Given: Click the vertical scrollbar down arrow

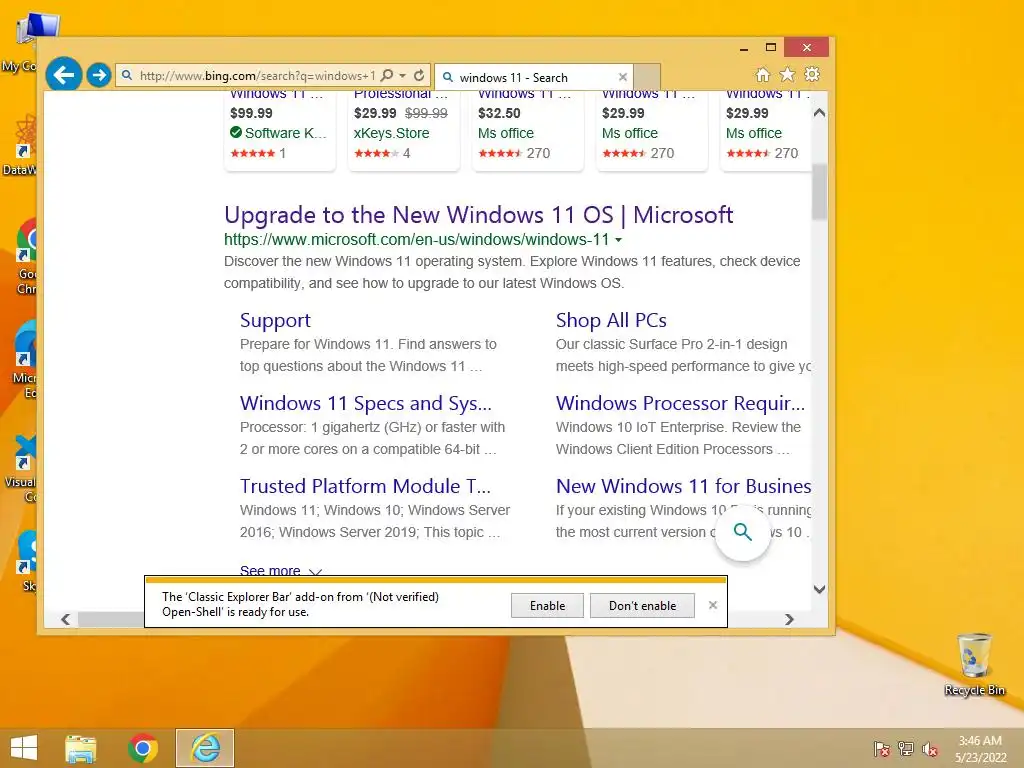Looking at the screenshot, I should tap(820, 589).
